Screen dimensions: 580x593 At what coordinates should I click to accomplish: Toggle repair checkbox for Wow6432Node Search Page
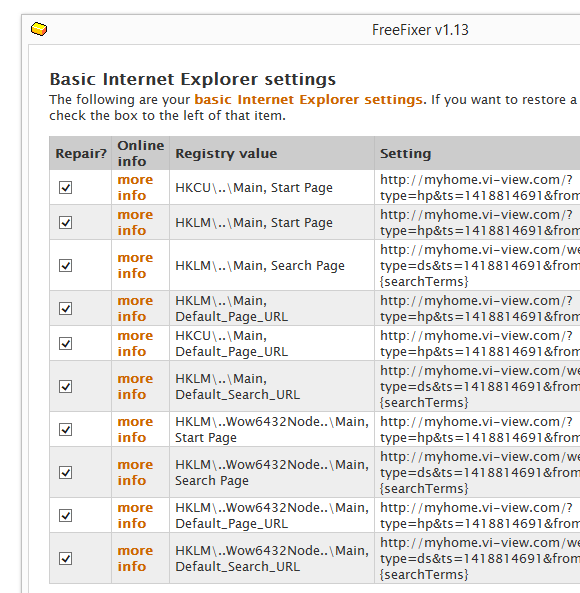65,472
